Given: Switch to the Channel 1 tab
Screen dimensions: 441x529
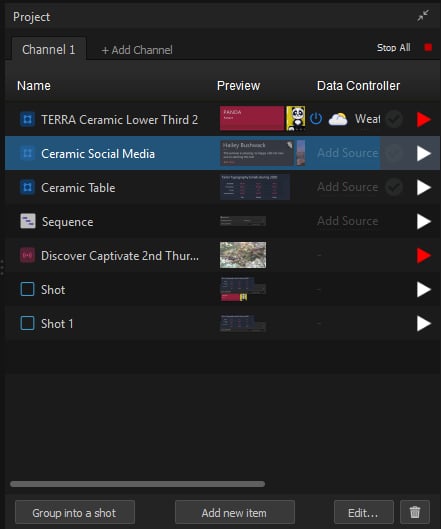Looking at the screenshot, I should [49, 50].
